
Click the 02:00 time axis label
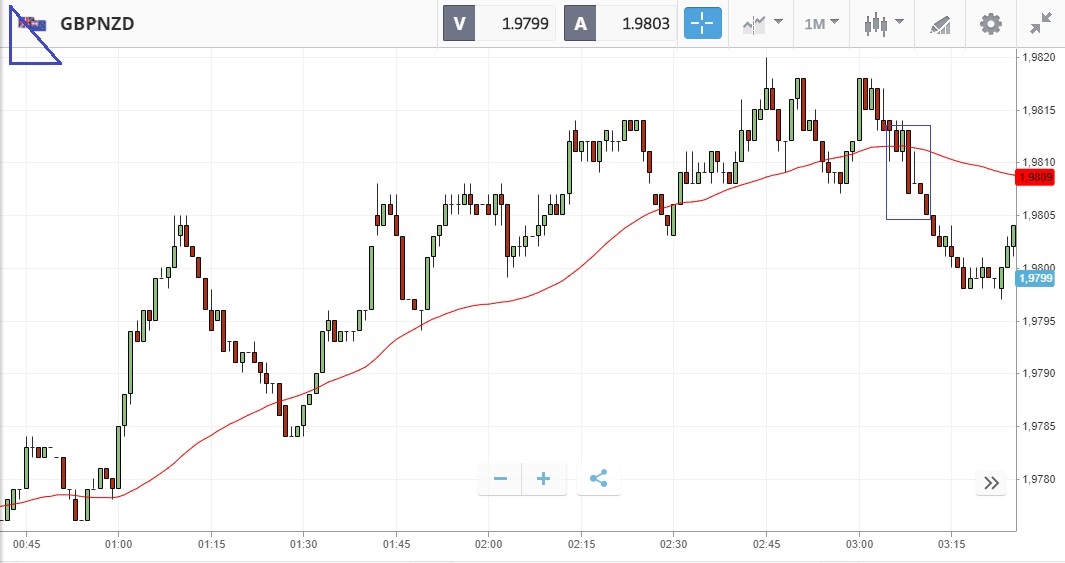pos(488,544)
